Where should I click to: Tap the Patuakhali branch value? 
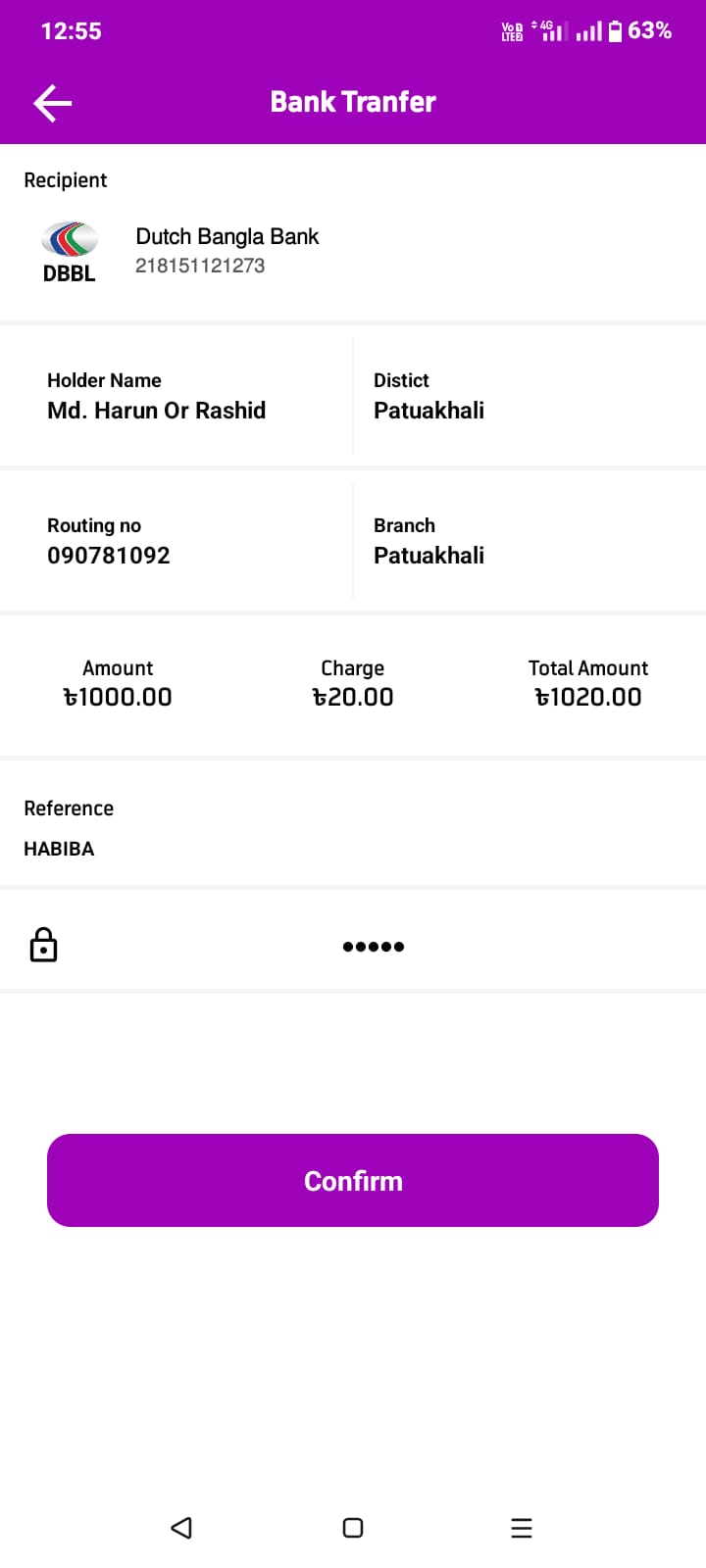(429, 556)
